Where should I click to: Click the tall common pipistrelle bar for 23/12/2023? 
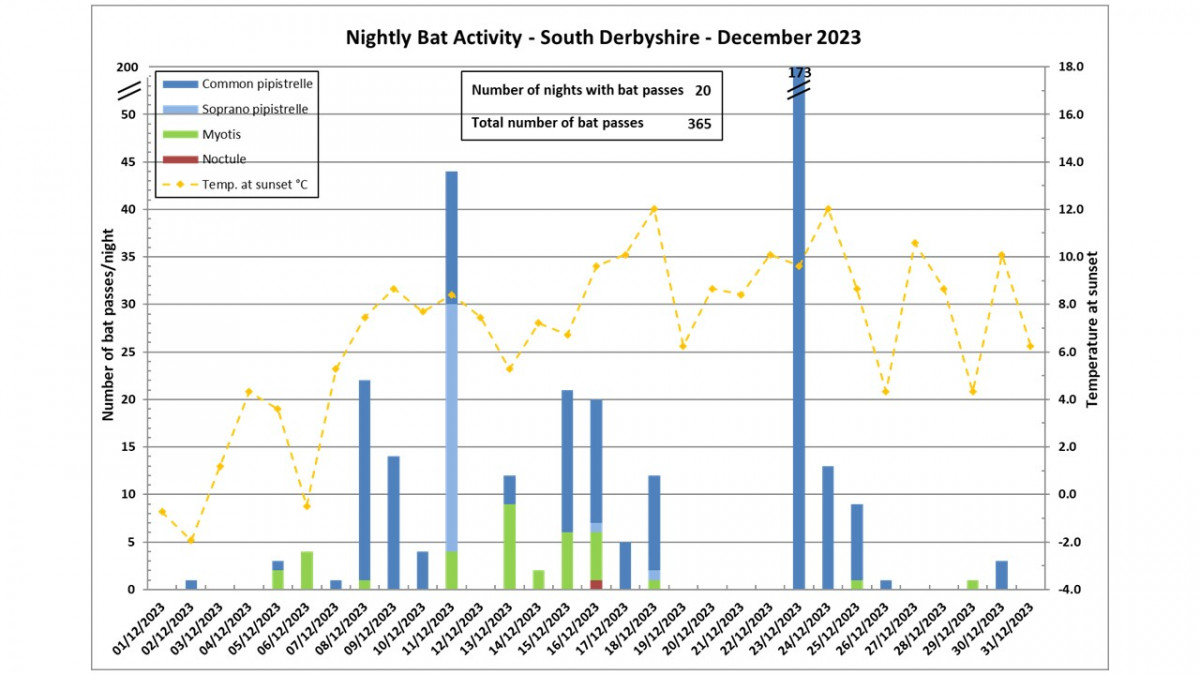click(798, 330)
